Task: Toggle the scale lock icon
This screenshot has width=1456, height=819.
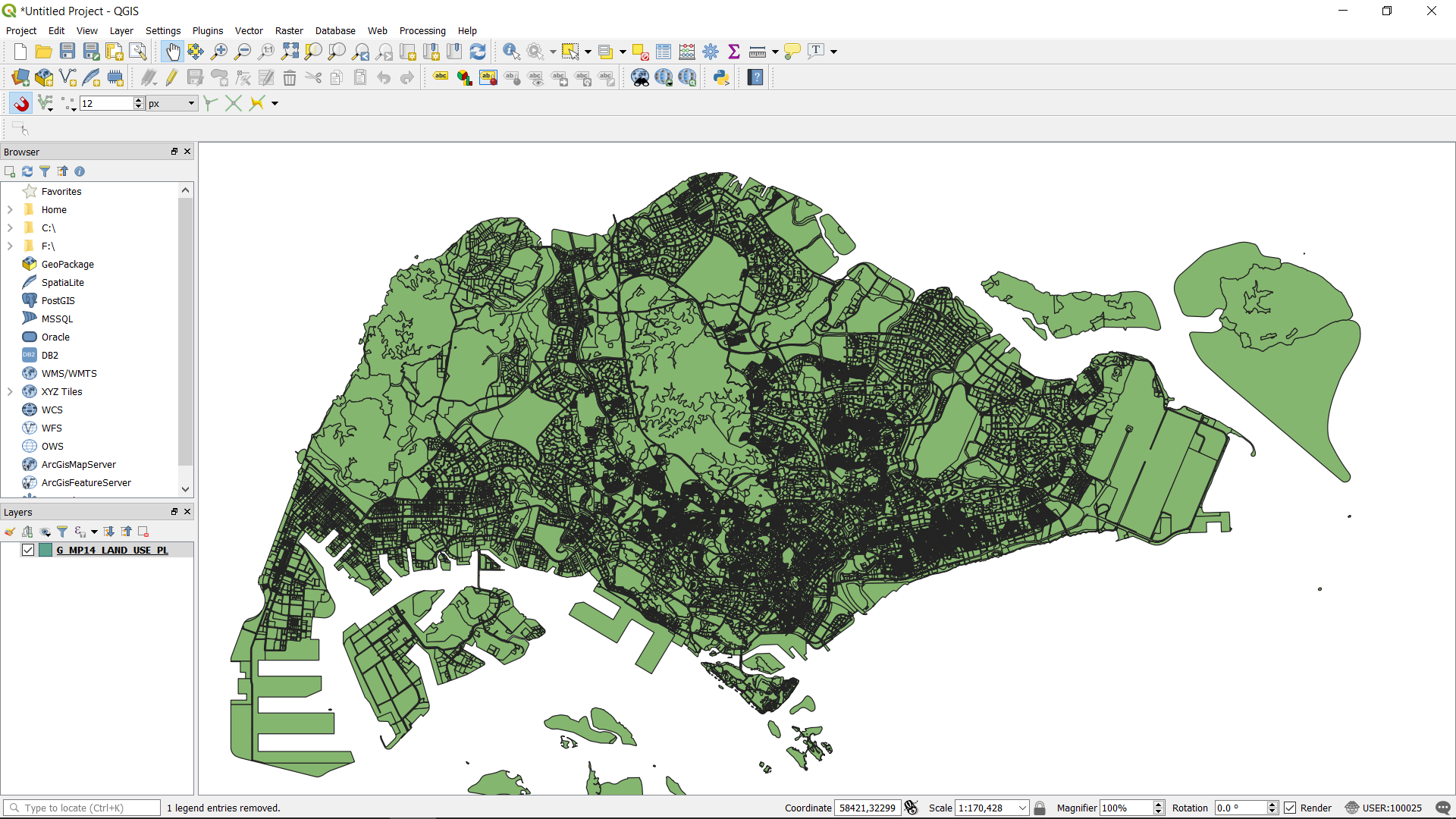Action: coord(1040,808)
